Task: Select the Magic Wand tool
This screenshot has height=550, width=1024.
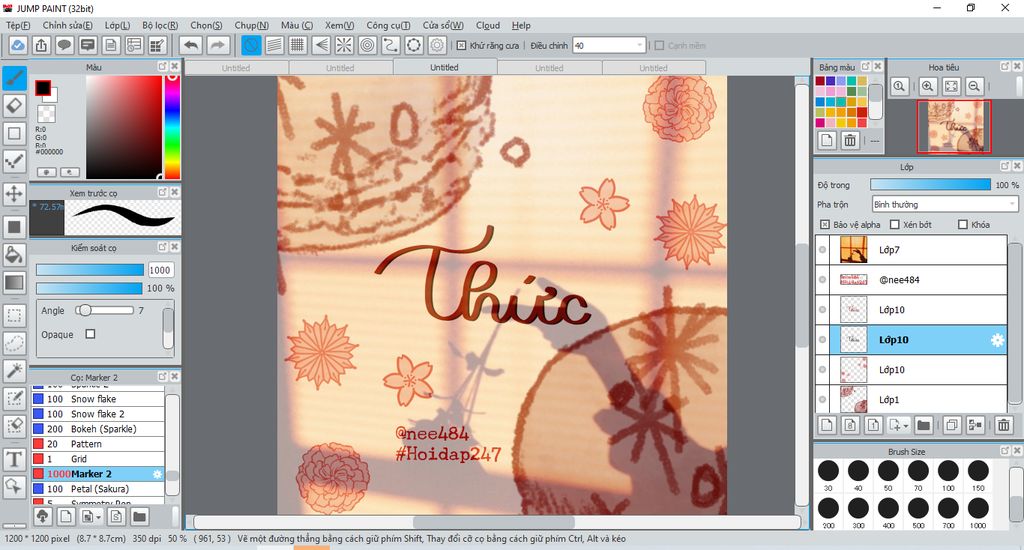Action: [14, 370]
